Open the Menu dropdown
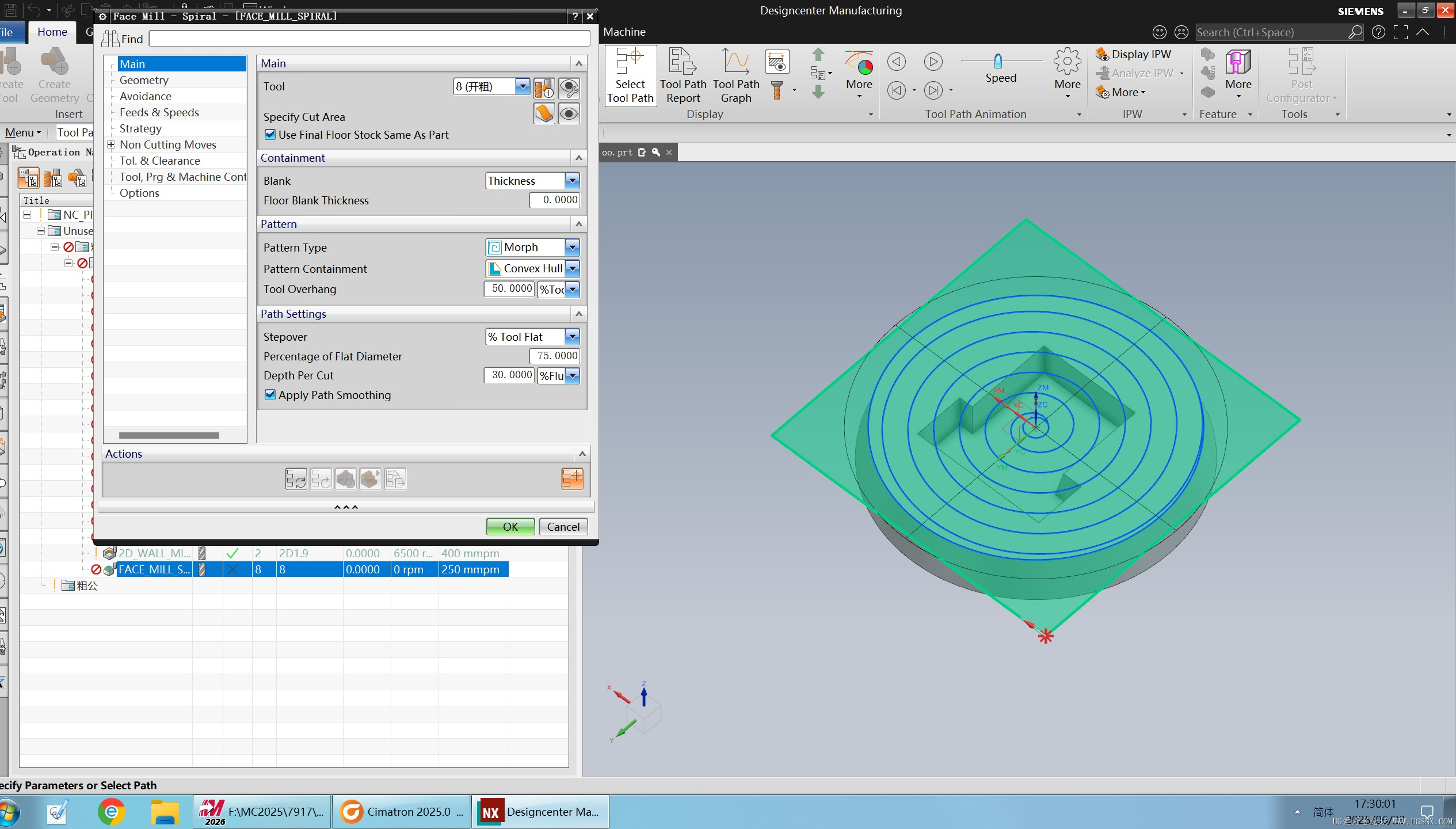 pyautogui.click(x=22, y=132)
